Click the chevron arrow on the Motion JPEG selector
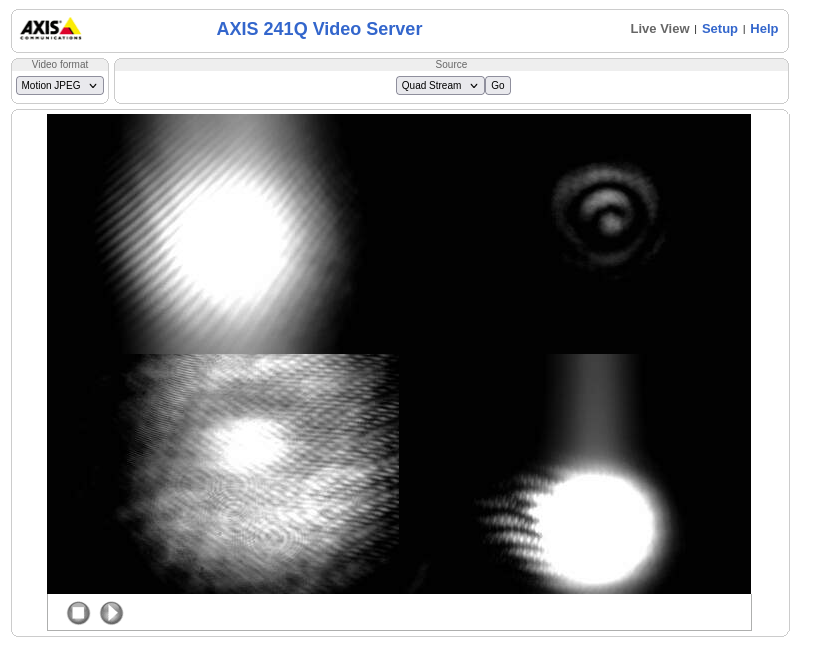The image size is (813, 648). 93,86
